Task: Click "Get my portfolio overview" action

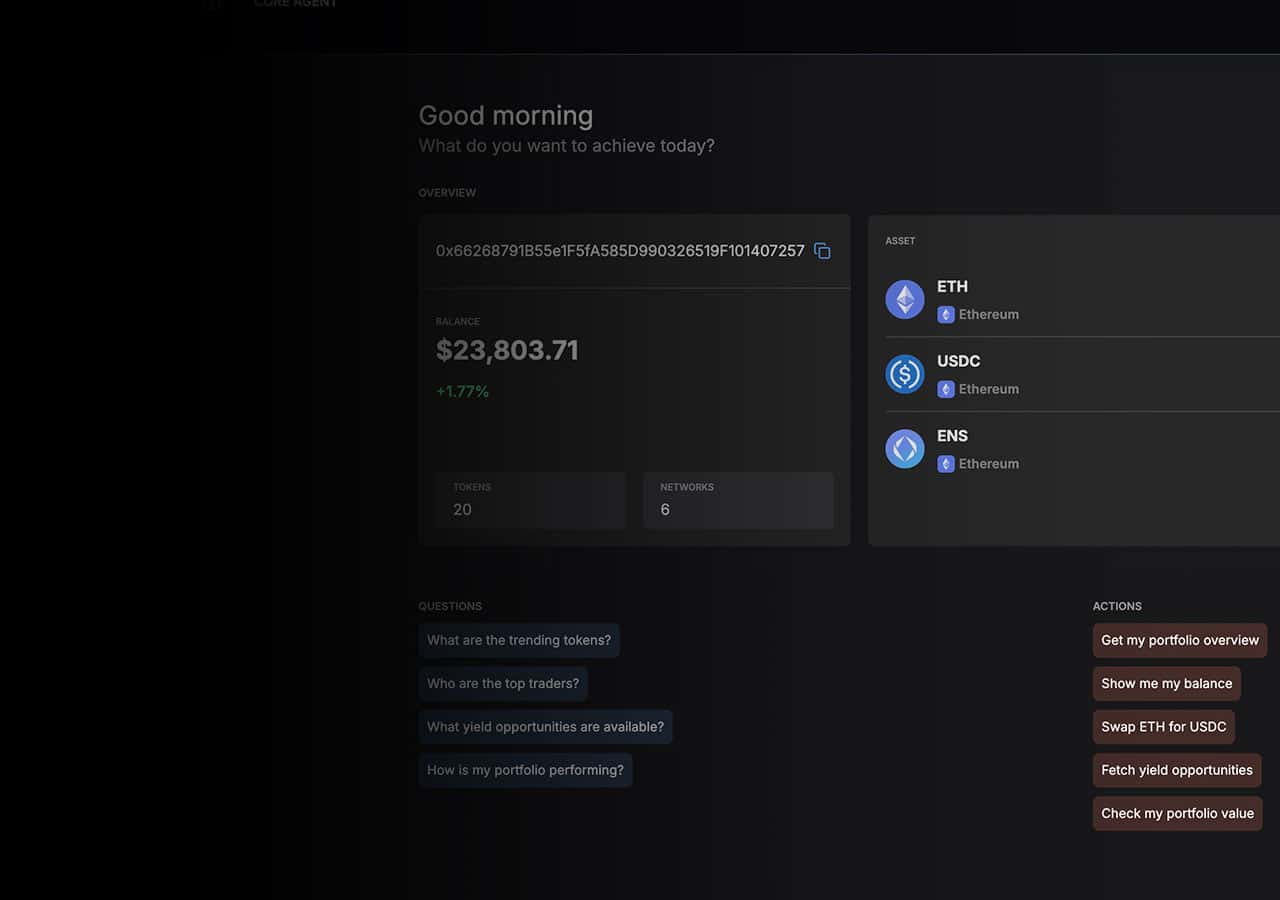Action: point(1180,640)
